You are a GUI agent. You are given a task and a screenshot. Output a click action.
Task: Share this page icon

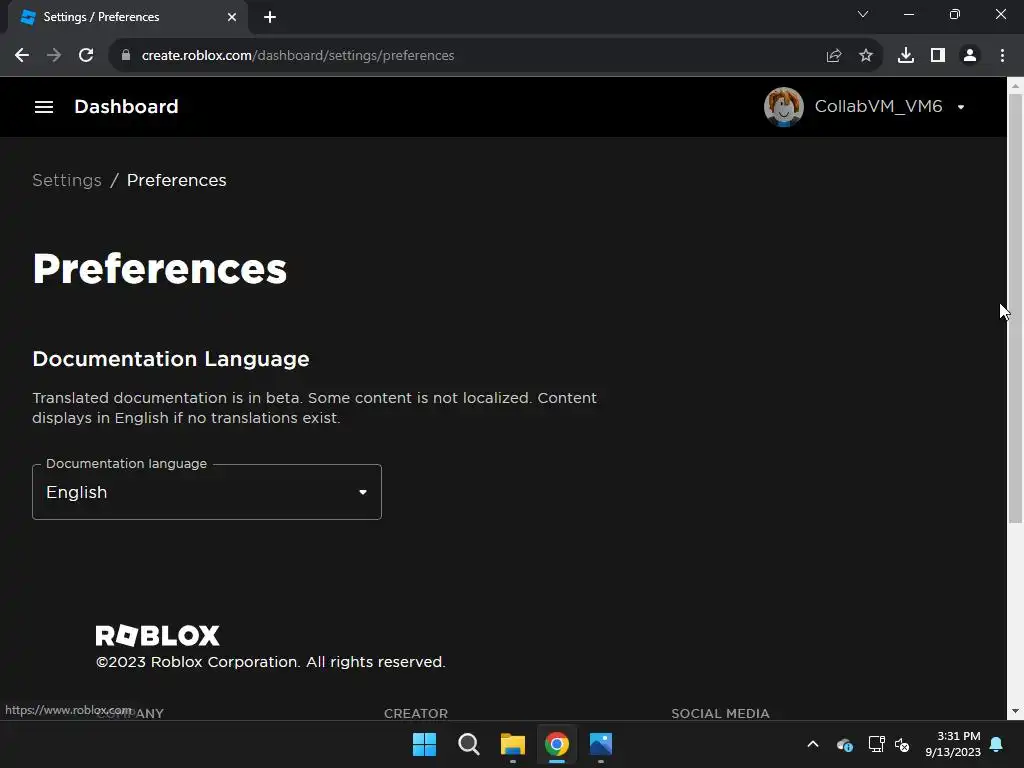[833, 56]
